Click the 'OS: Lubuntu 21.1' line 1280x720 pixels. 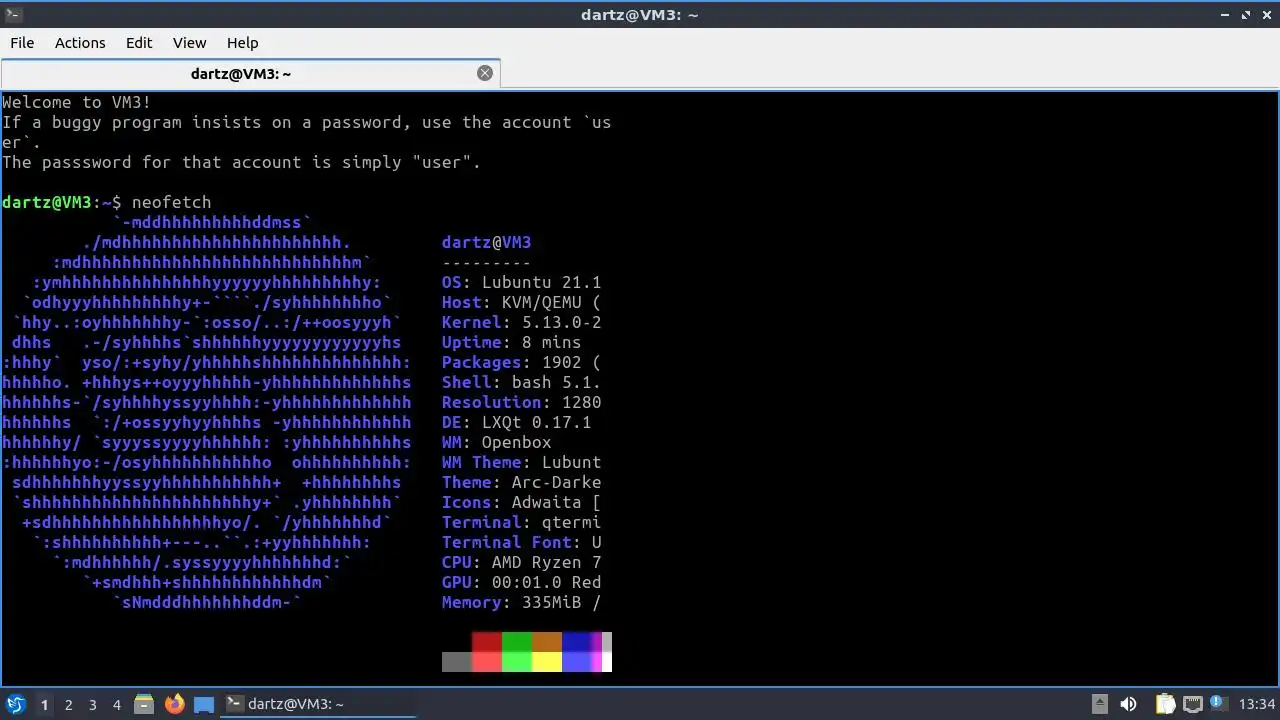(522, 282)
